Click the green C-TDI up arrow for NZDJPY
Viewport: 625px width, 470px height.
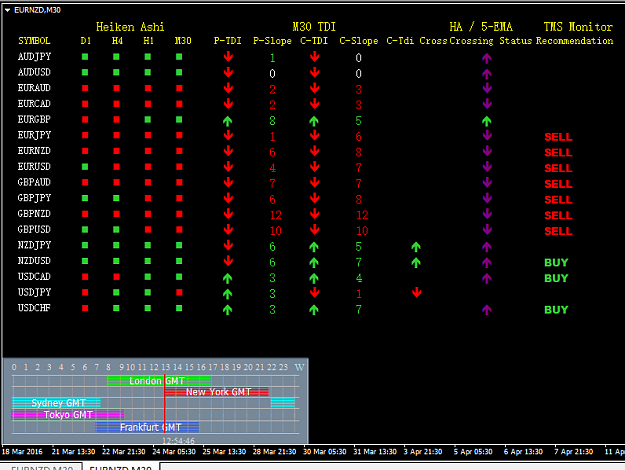pyautogui.click(x=314, y=247)
